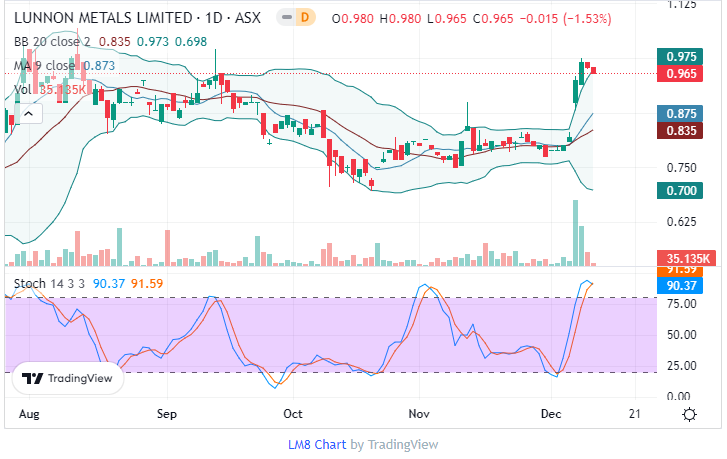Click the Oct marker on time axis
727x459 pixels.
tap(293, 413)
